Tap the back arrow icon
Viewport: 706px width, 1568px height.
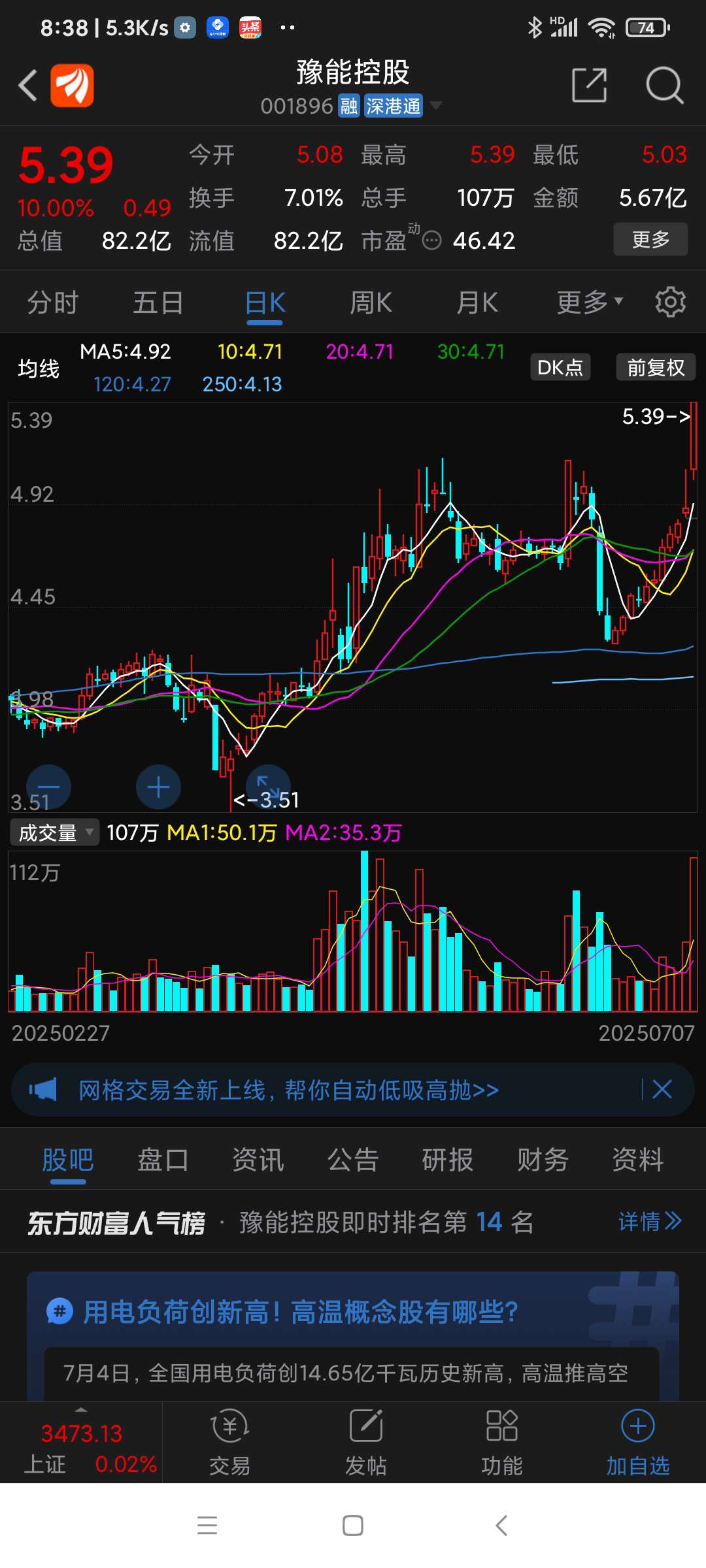coord(27,85)
